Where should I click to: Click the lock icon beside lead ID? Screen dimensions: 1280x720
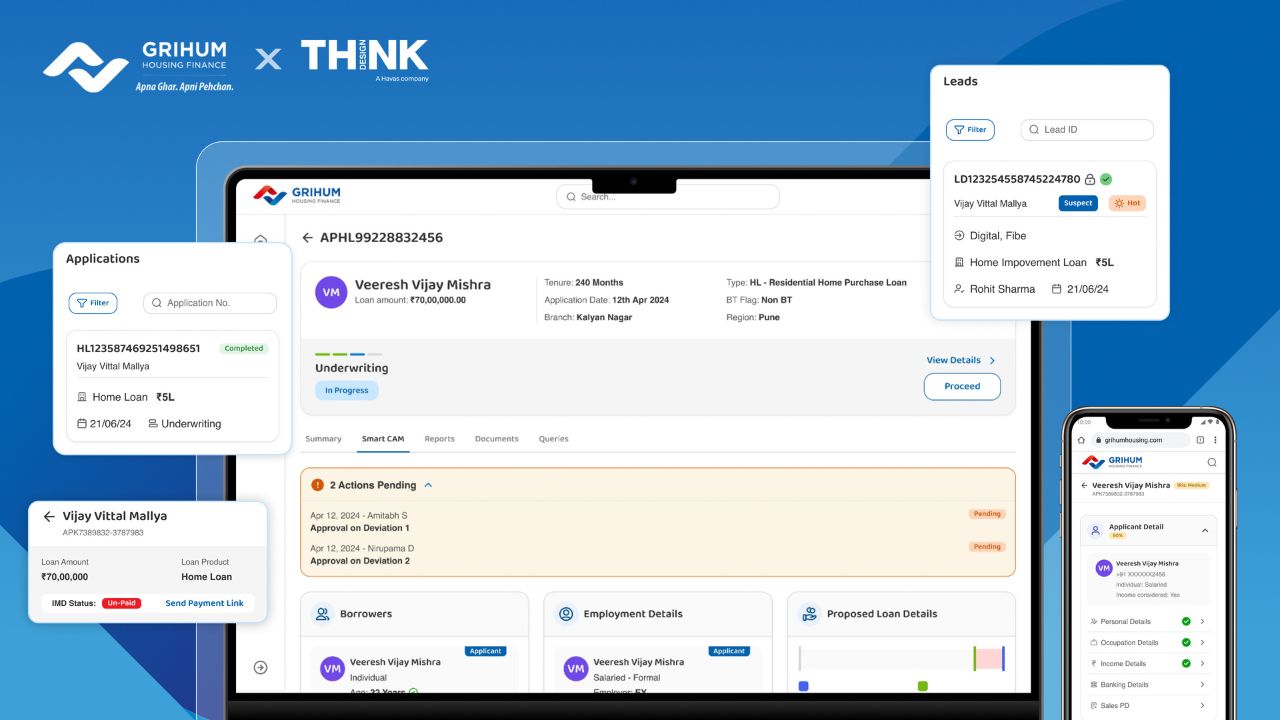(1090, 179)
